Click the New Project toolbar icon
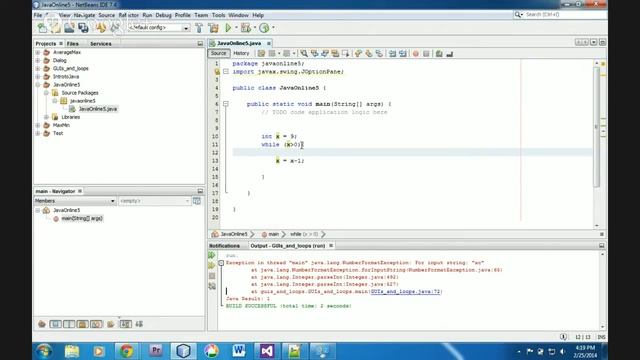Viewport: 640px width, 360px height. point(56,28)
